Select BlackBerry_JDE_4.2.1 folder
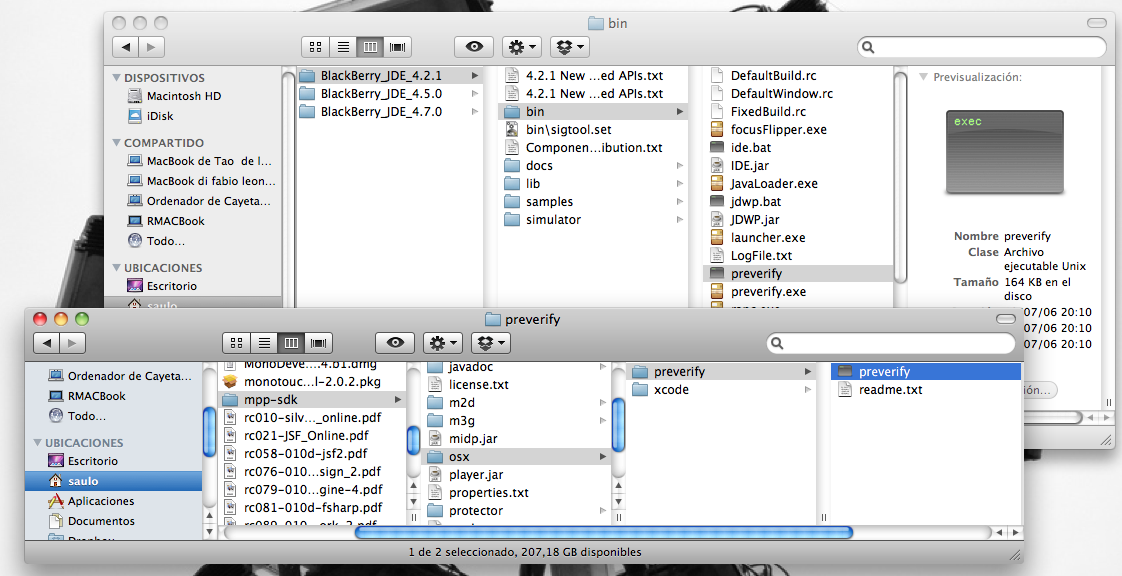 [390, 75]
